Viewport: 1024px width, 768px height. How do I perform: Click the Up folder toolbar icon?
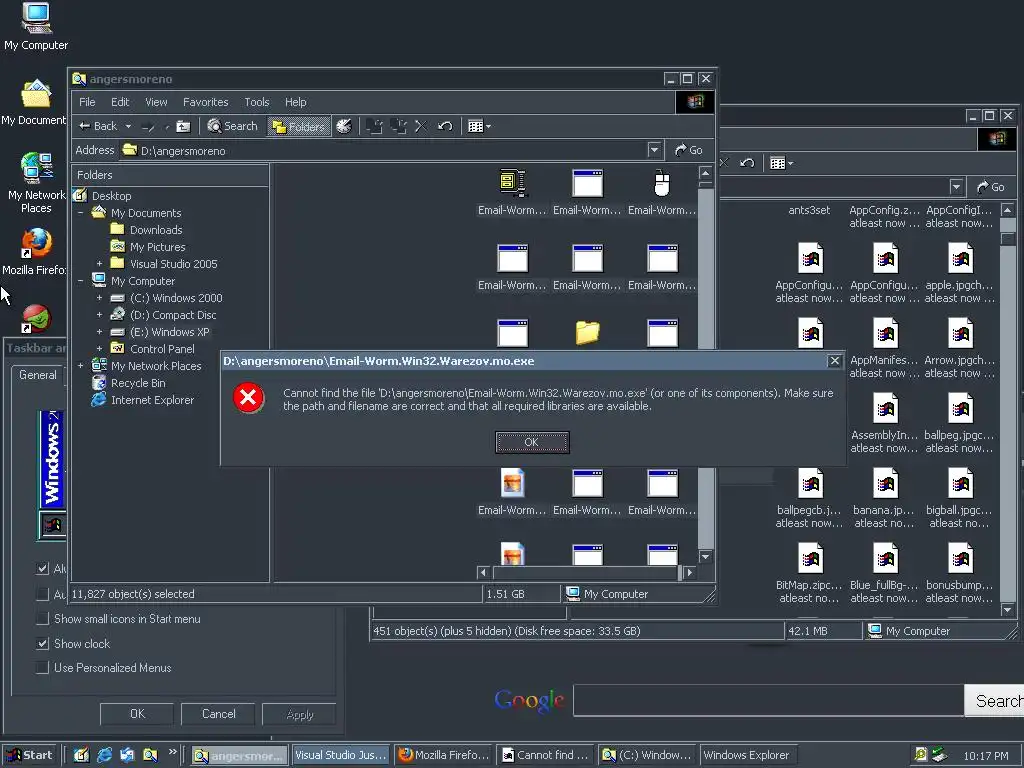[184, 126]
